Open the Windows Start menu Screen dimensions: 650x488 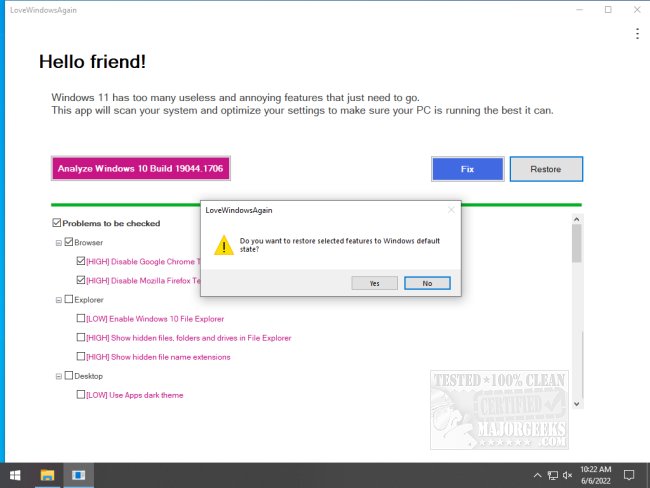pyautogui.click(x=15, y=475)
